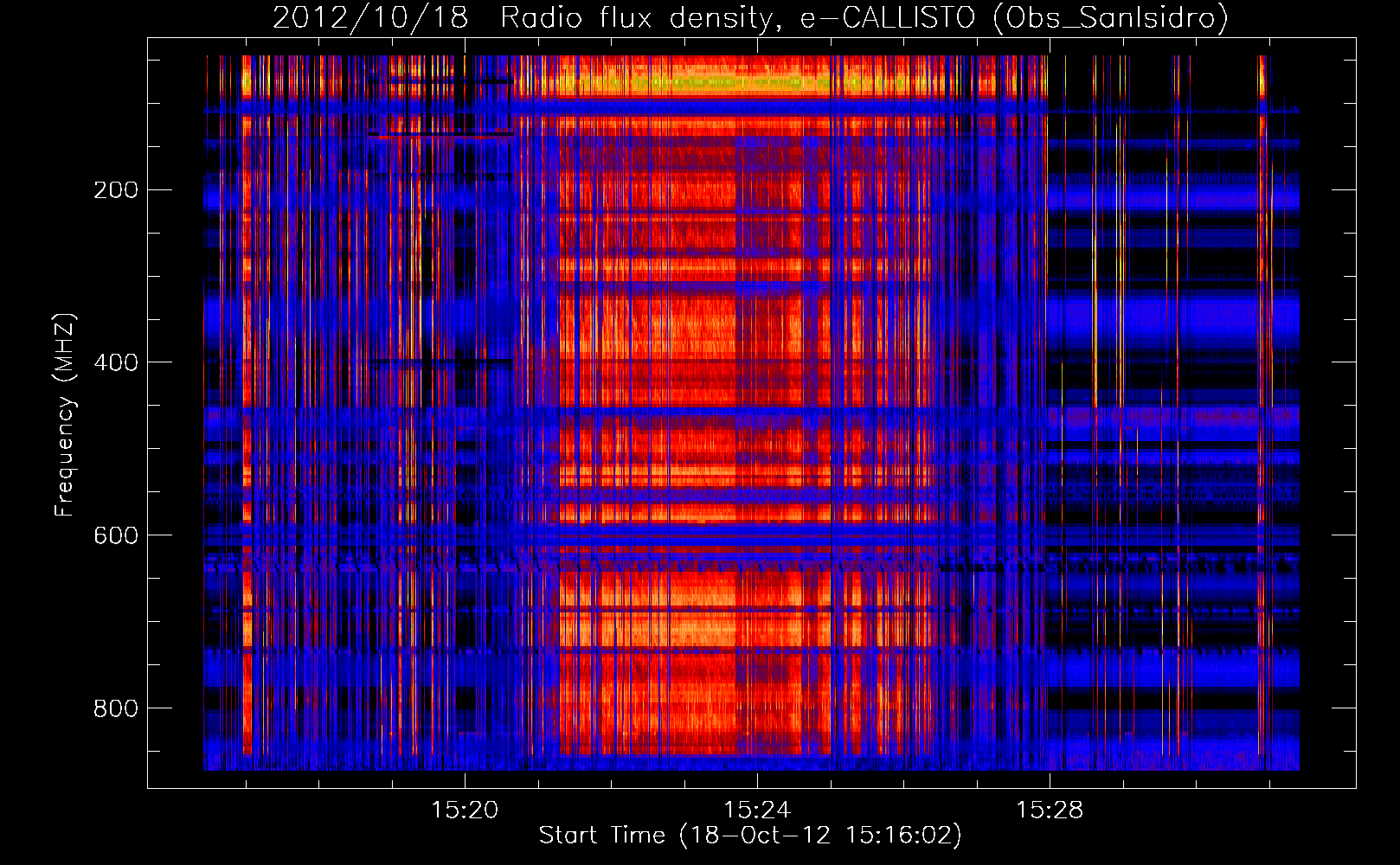1400x865 pixels.
Task: Select the Start Time axis label text
Action: point(750,836)
